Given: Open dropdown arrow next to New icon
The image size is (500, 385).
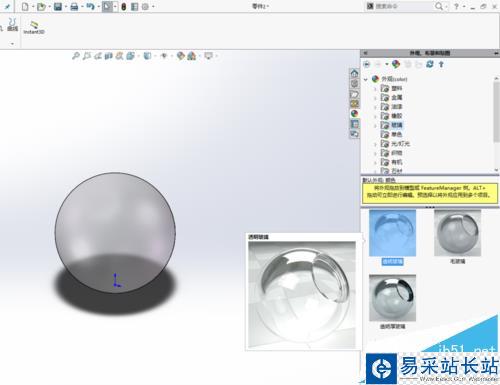Looking at the screenshot, I should coord(33,7).
